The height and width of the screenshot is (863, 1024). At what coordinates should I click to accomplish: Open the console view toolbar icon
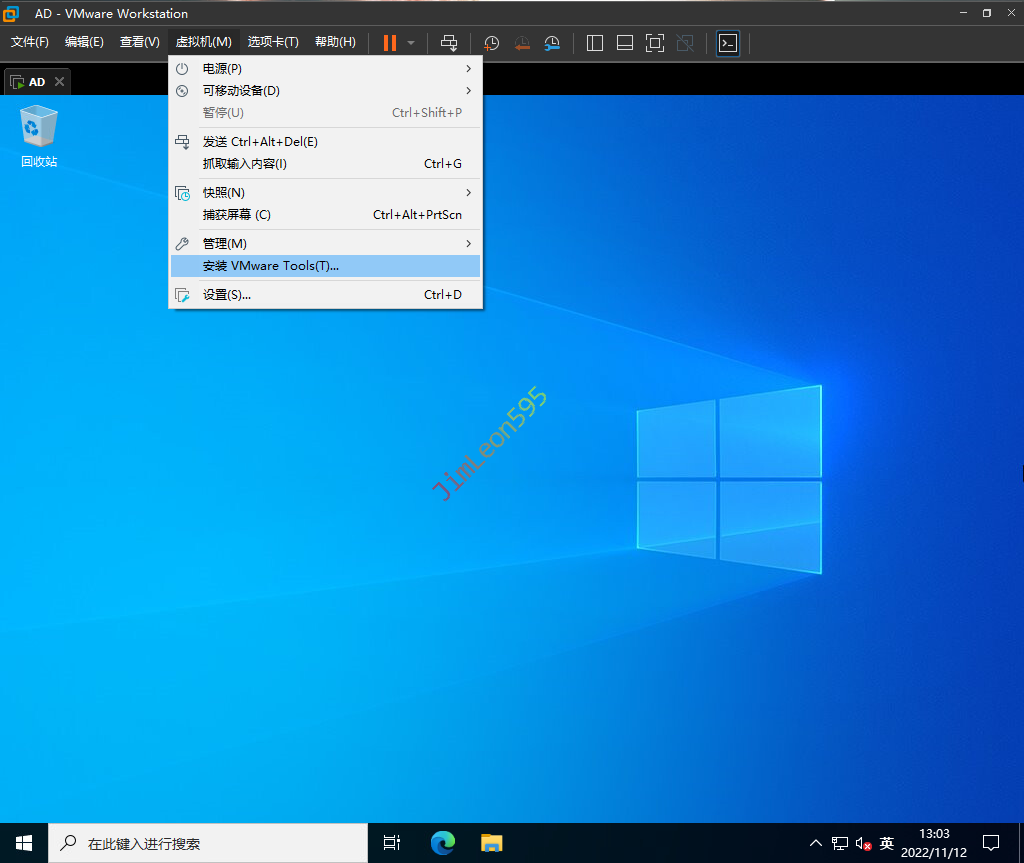tap(728, 43)
